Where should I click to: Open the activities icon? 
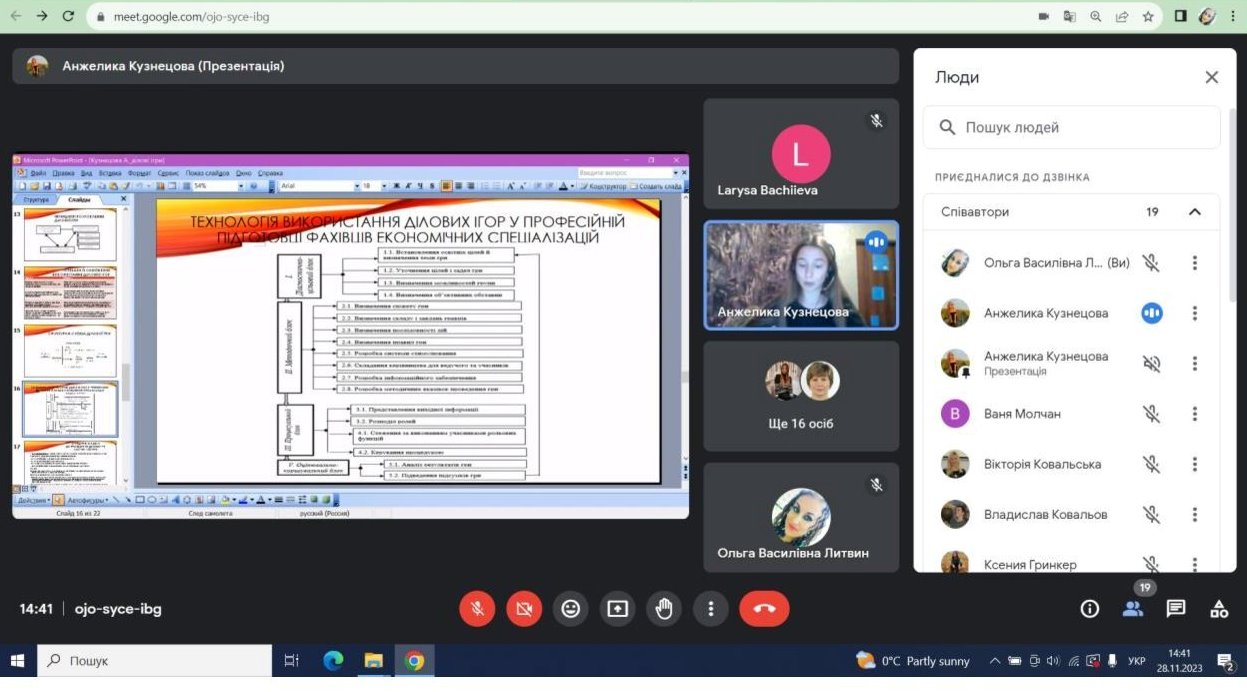point(1219,608)
